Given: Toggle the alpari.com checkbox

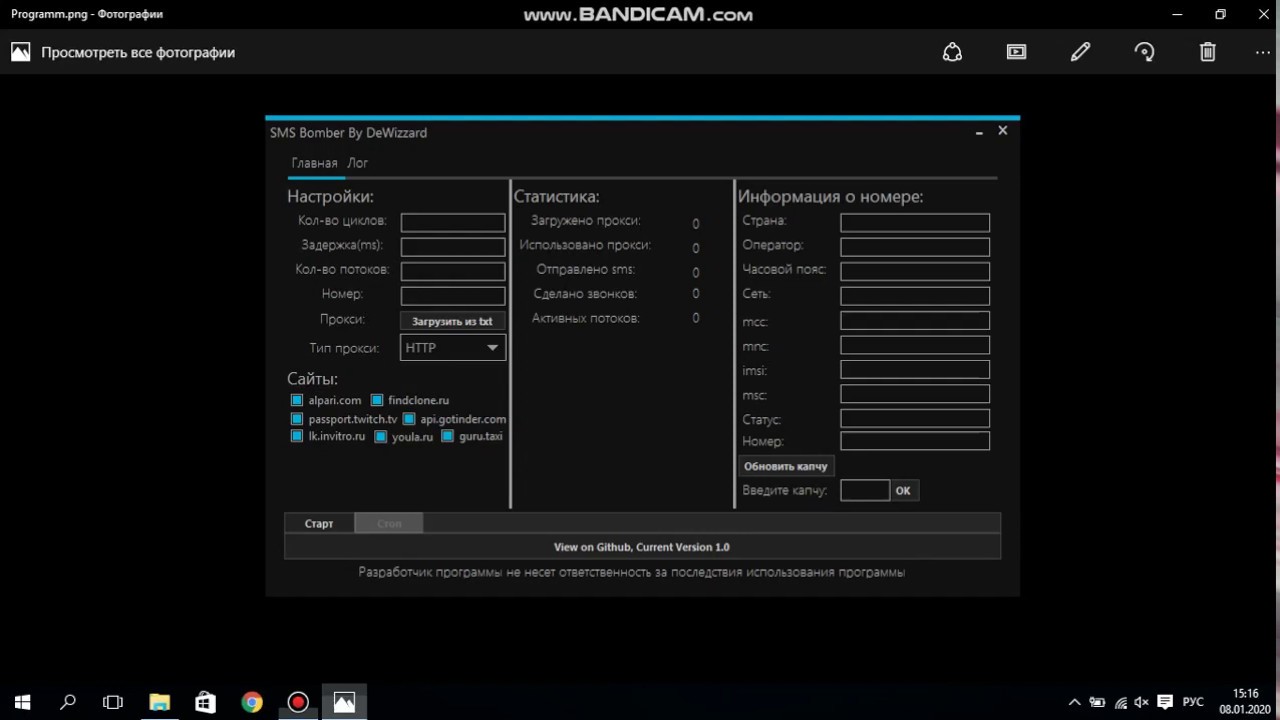Looking at the screenshot, I should (x=296, y=400).
